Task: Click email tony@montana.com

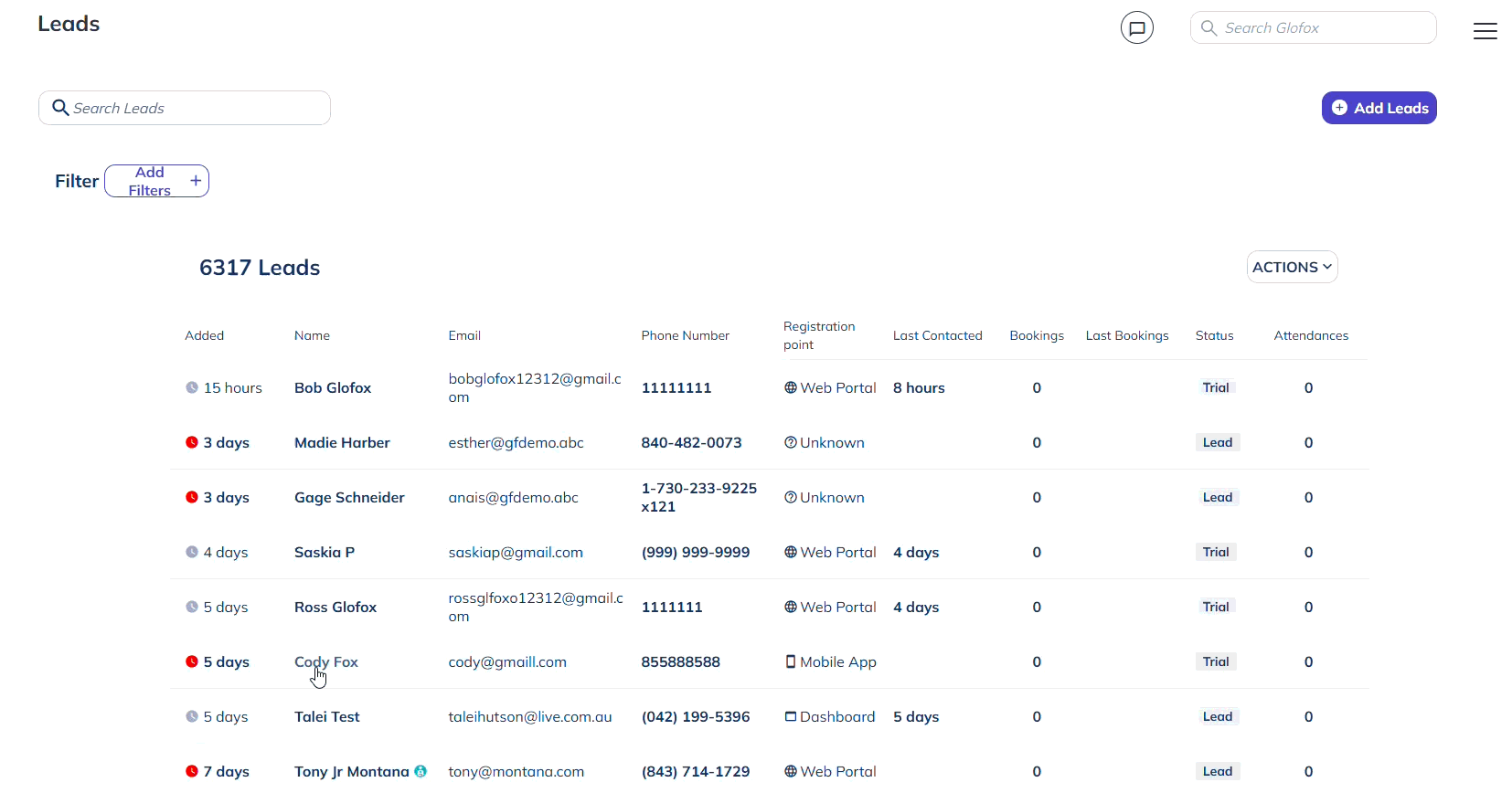Action: click(x=516, y=771)
